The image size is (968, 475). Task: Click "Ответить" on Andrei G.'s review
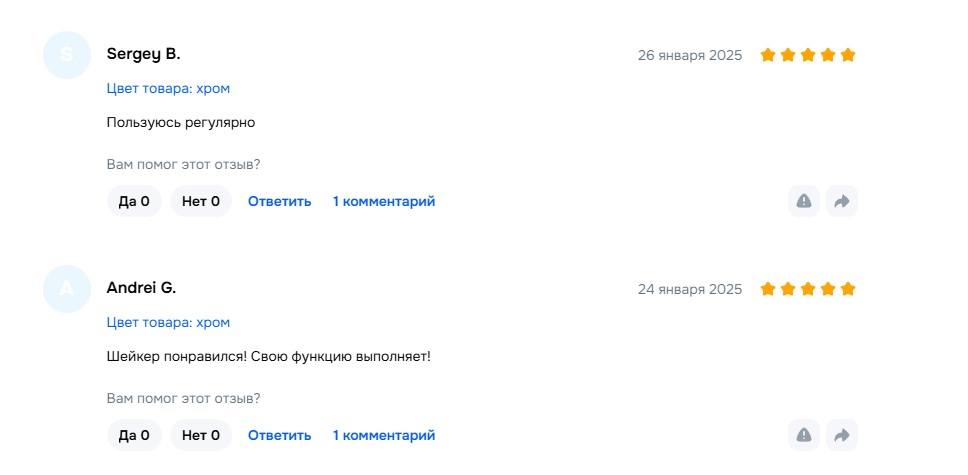[x=280, y=435]
